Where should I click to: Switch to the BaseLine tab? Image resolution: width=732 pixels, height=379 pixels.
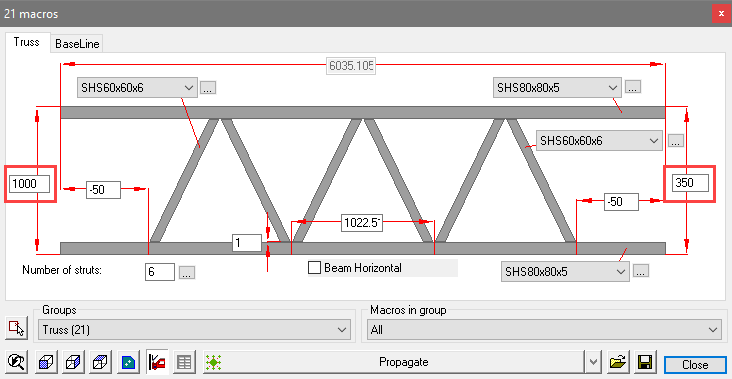coord(77,44)
